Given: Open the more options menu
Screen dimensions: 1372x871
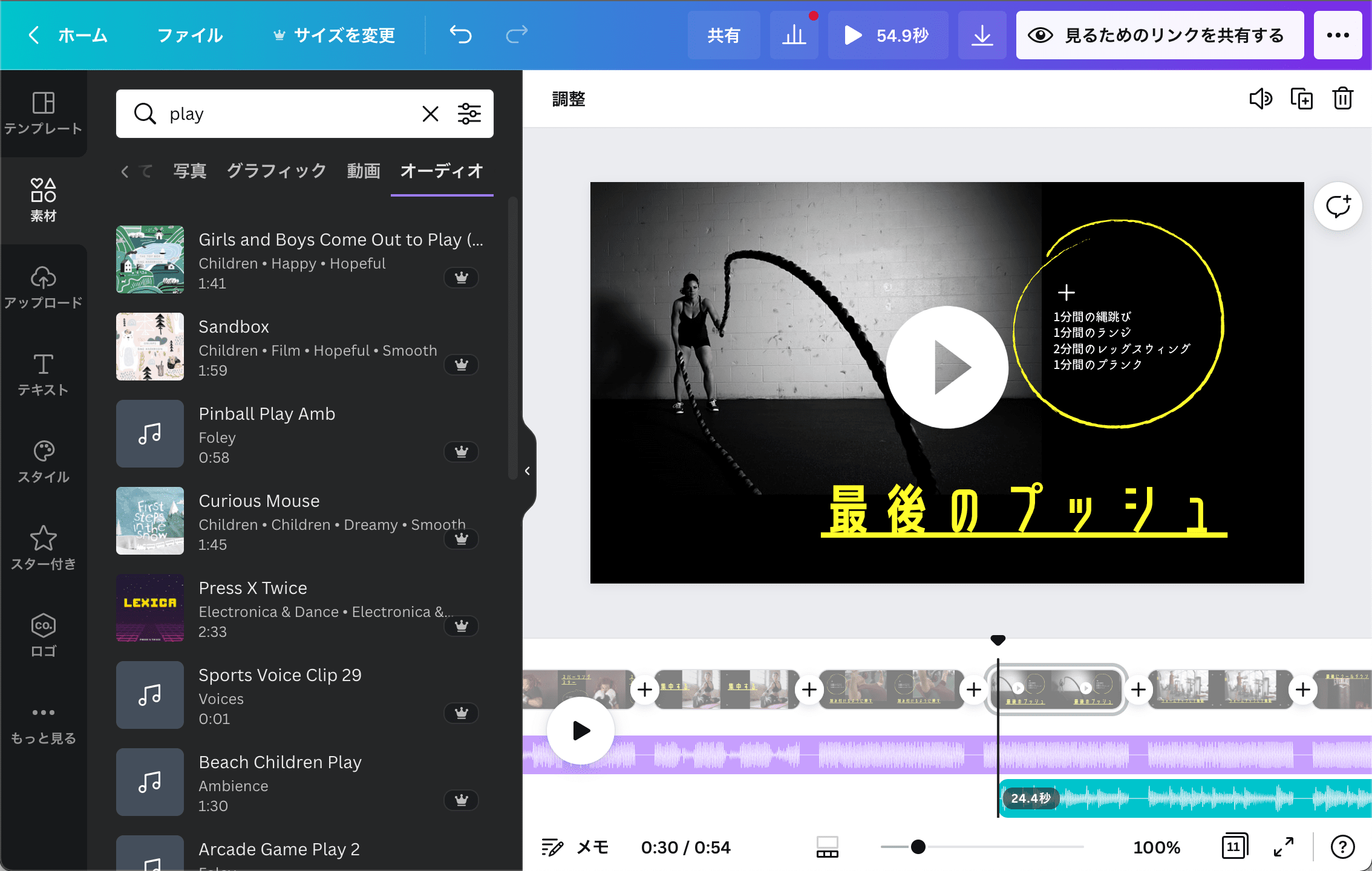Looking at the screenshot, I should [x=1338, y=34].
